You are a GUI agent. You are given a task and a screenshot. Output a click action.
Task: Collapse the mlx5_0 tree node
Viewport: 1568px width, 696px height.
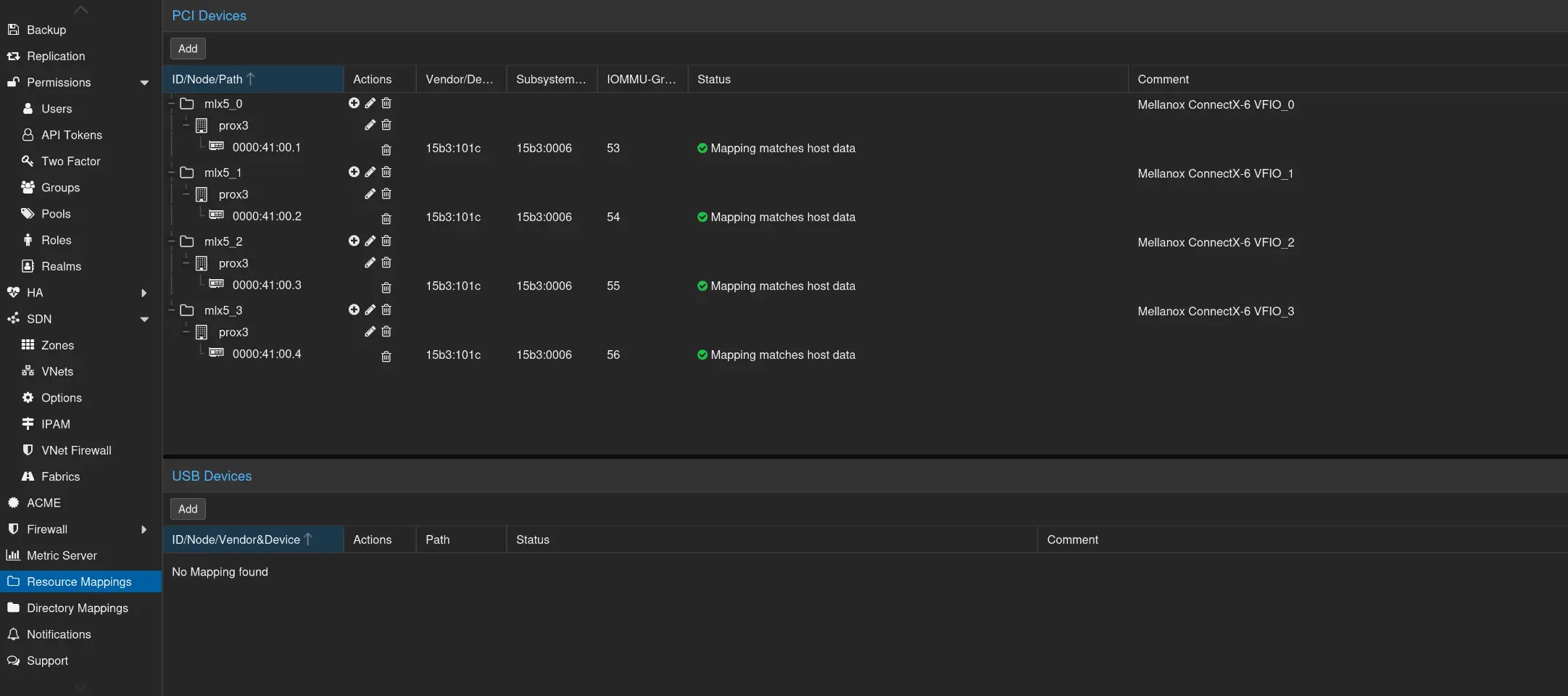click(x=172, y=104)
